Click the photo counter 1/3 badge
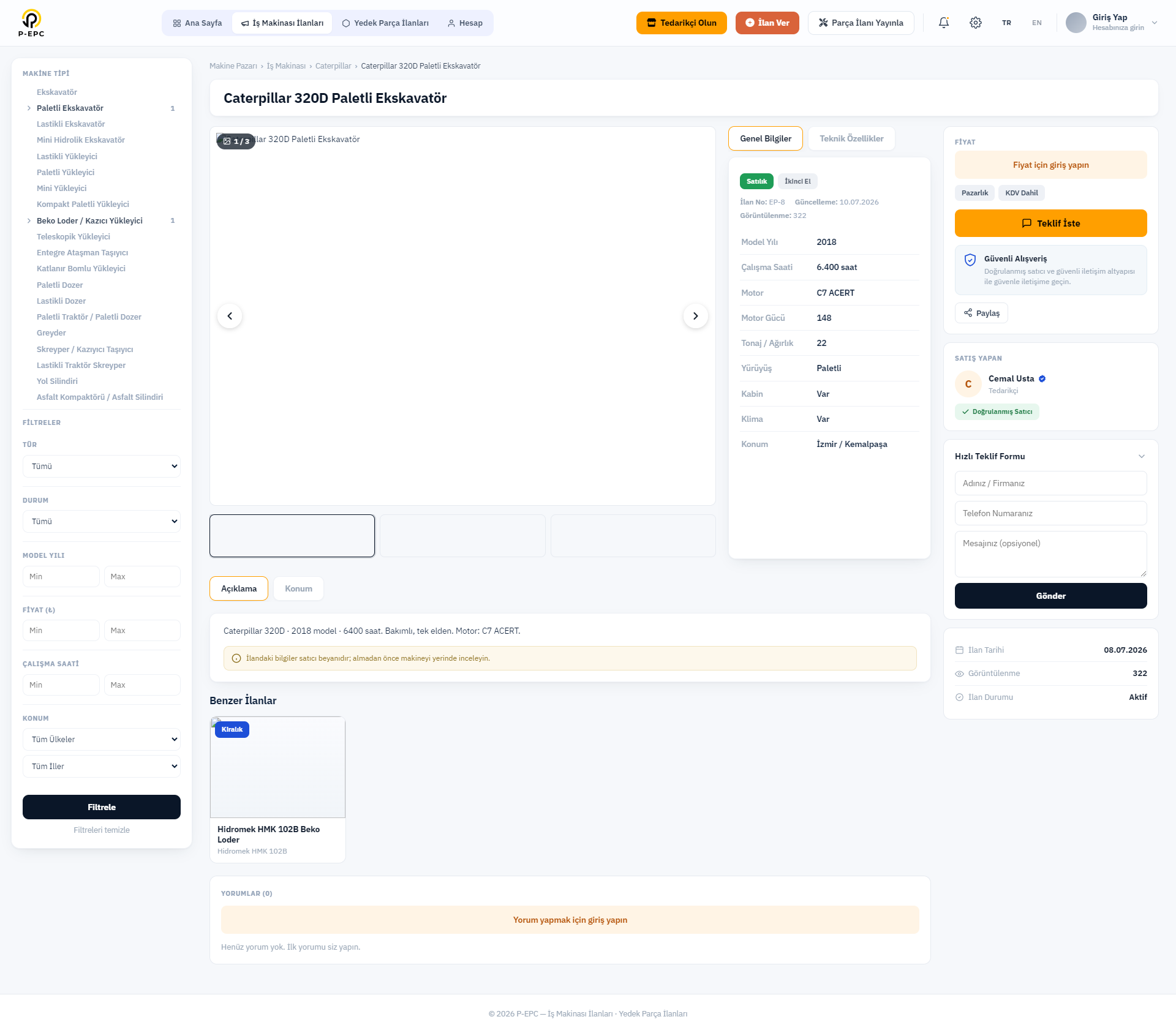 coord(236,141)
